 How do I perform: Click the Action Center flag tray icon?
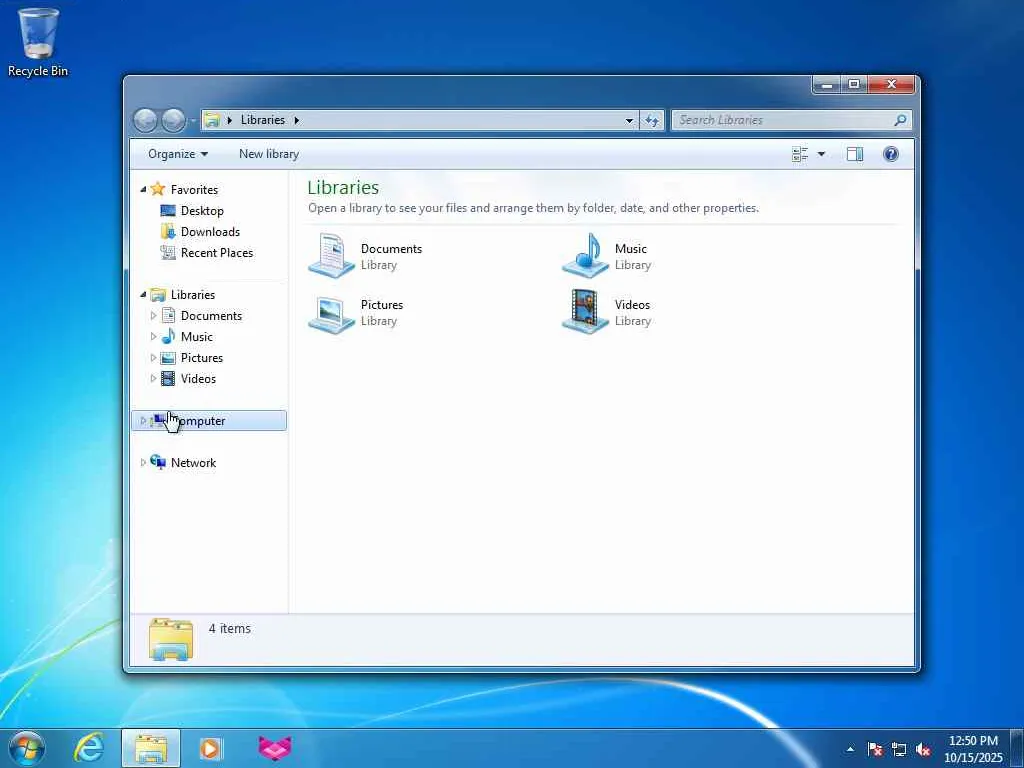pyautogui.click(x=875, y=749)
